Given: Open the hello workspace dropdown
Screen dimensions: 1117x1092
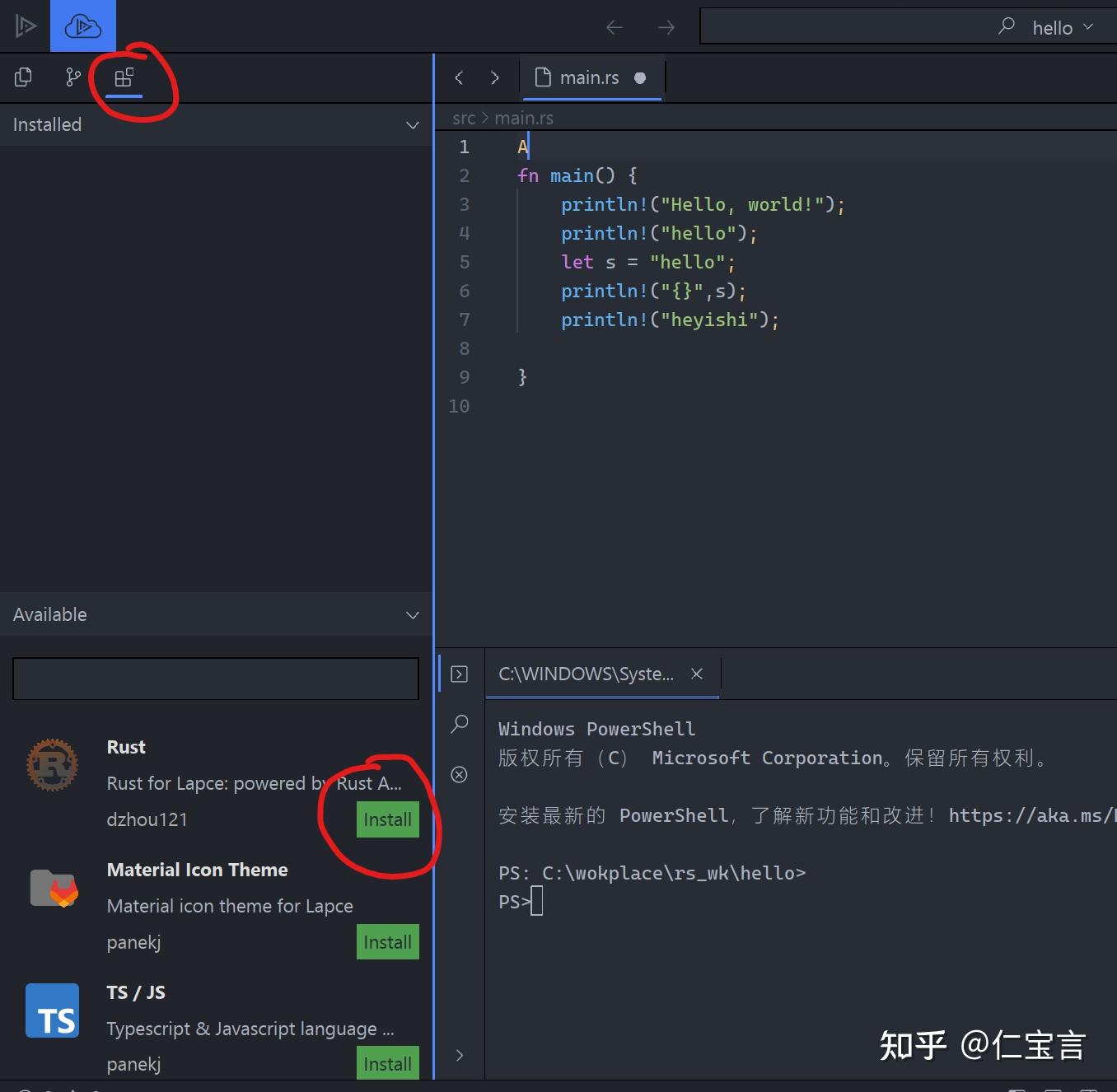Looking at the screenshot, I should 1062,27.
